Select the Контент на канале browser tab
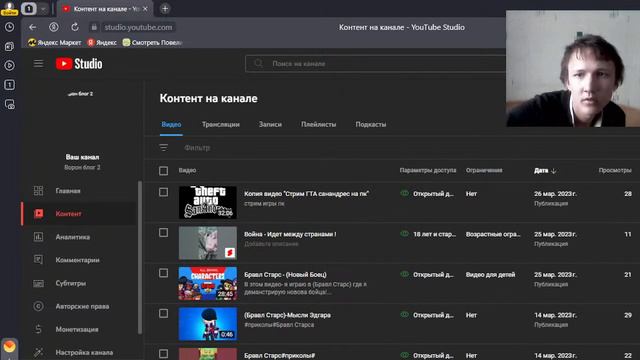 [105, 8]
